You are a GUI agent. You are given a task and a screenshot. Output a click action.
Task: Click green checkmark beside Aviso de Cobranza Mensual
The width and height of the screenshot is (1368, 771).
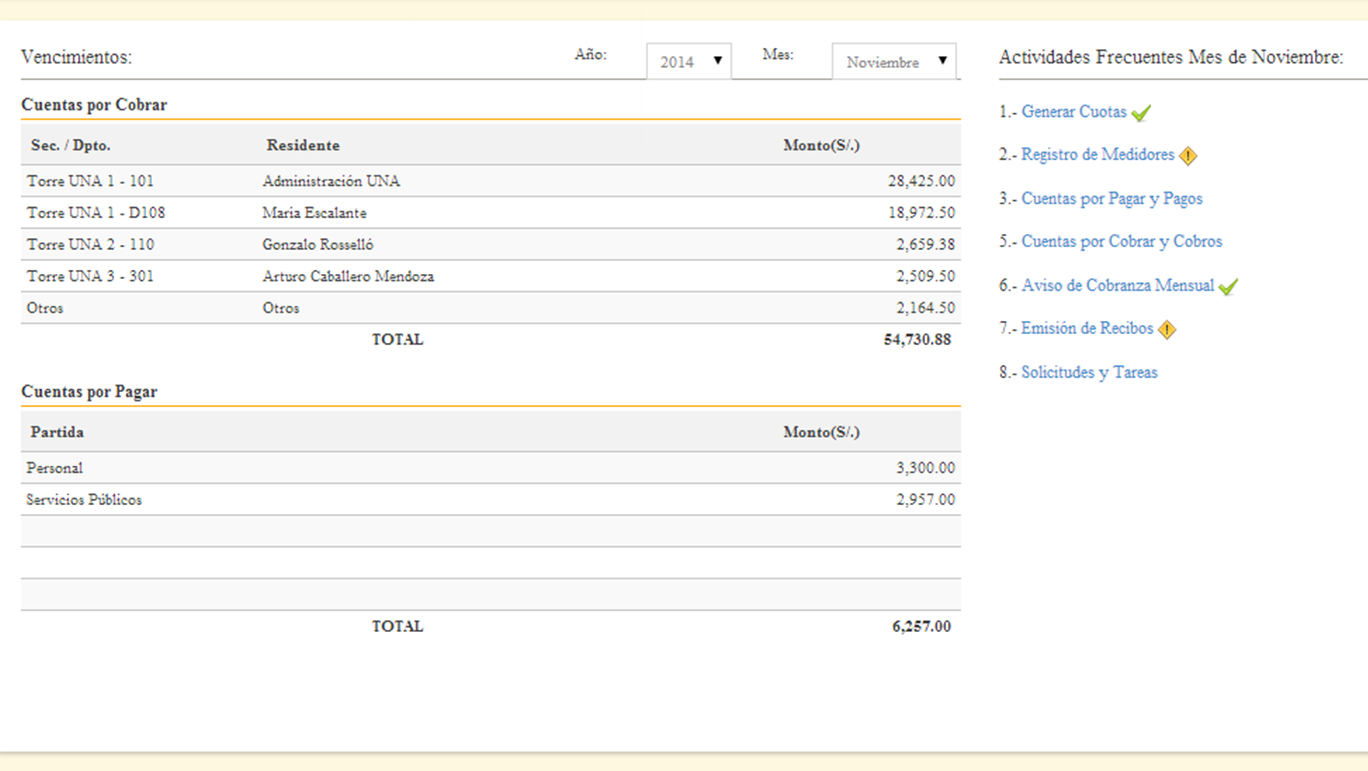click(x=1228, y=286)
